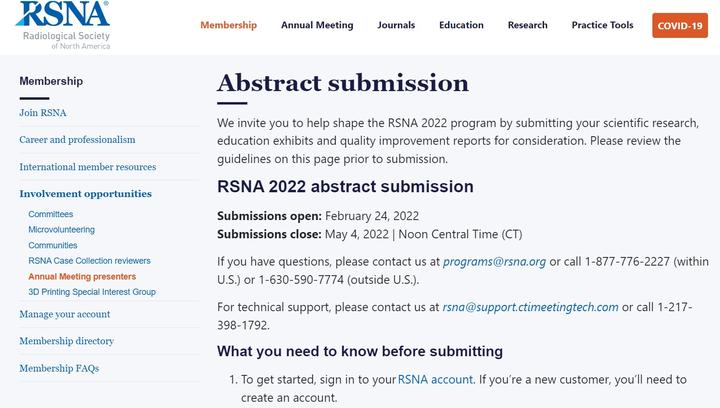Open RSNA Case Collection reviewers link
720x408 pixels.
click(89, 261)
